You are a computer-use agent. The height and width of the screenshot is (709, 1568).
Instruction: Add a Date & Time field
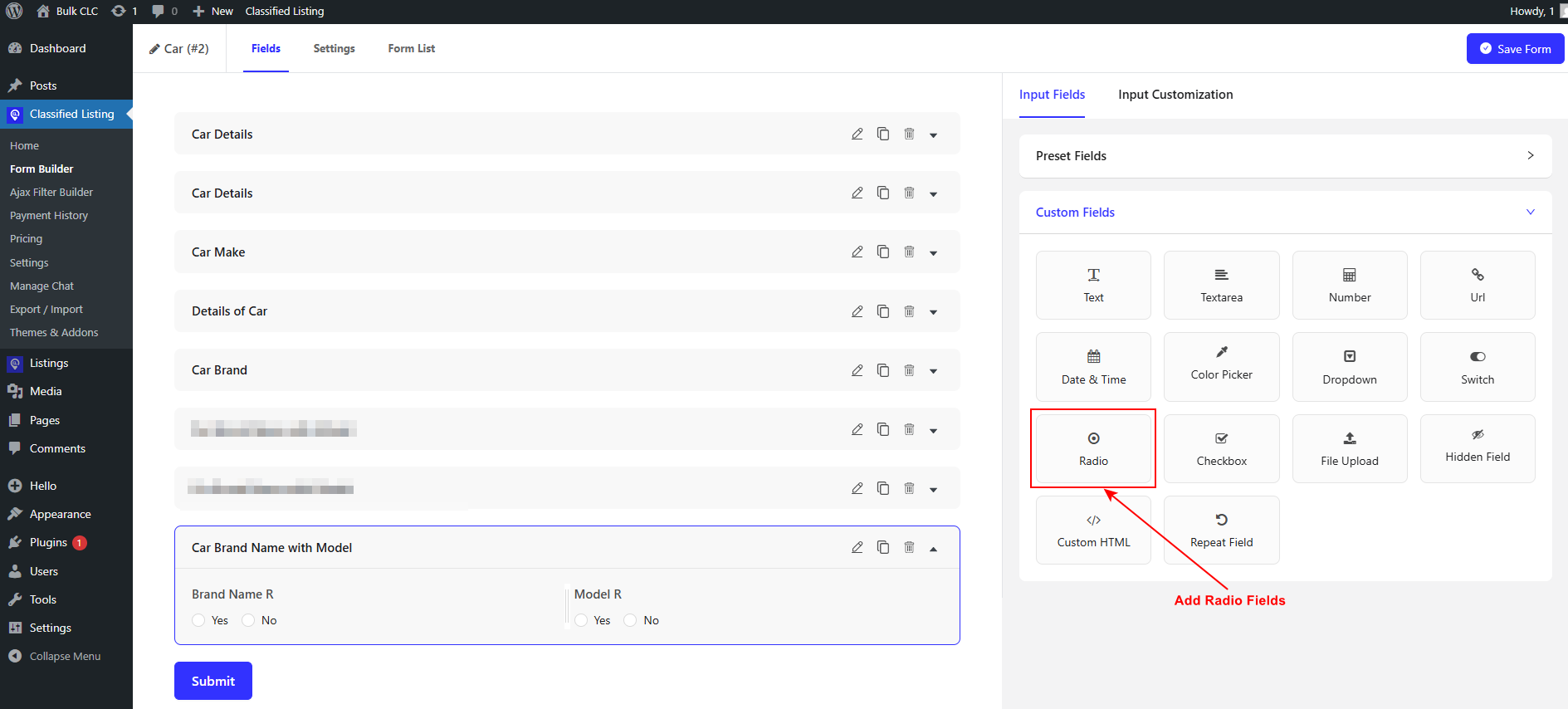(1093, 367)
